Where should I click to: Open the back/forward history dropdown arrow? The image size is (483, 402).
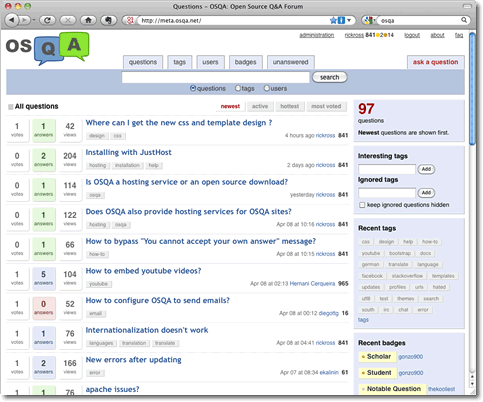pos(34,20)
